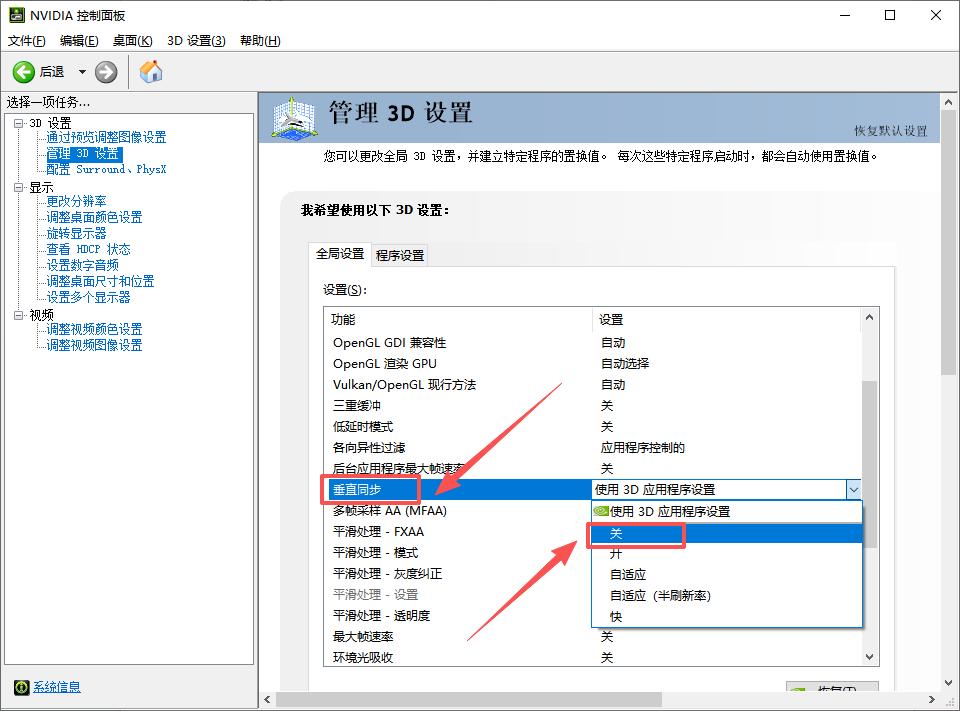
Task: Choose 使用 3D 应用程序设置 in dropdown list
Action: (x=727, y=511)
